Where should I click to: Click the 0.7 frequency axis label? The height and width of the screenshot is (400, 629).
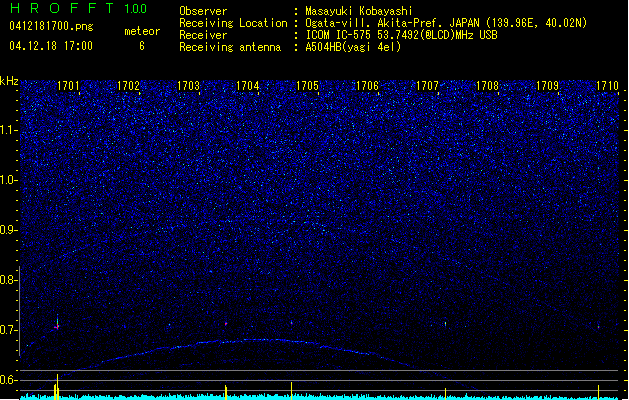[x=9, y=330]
